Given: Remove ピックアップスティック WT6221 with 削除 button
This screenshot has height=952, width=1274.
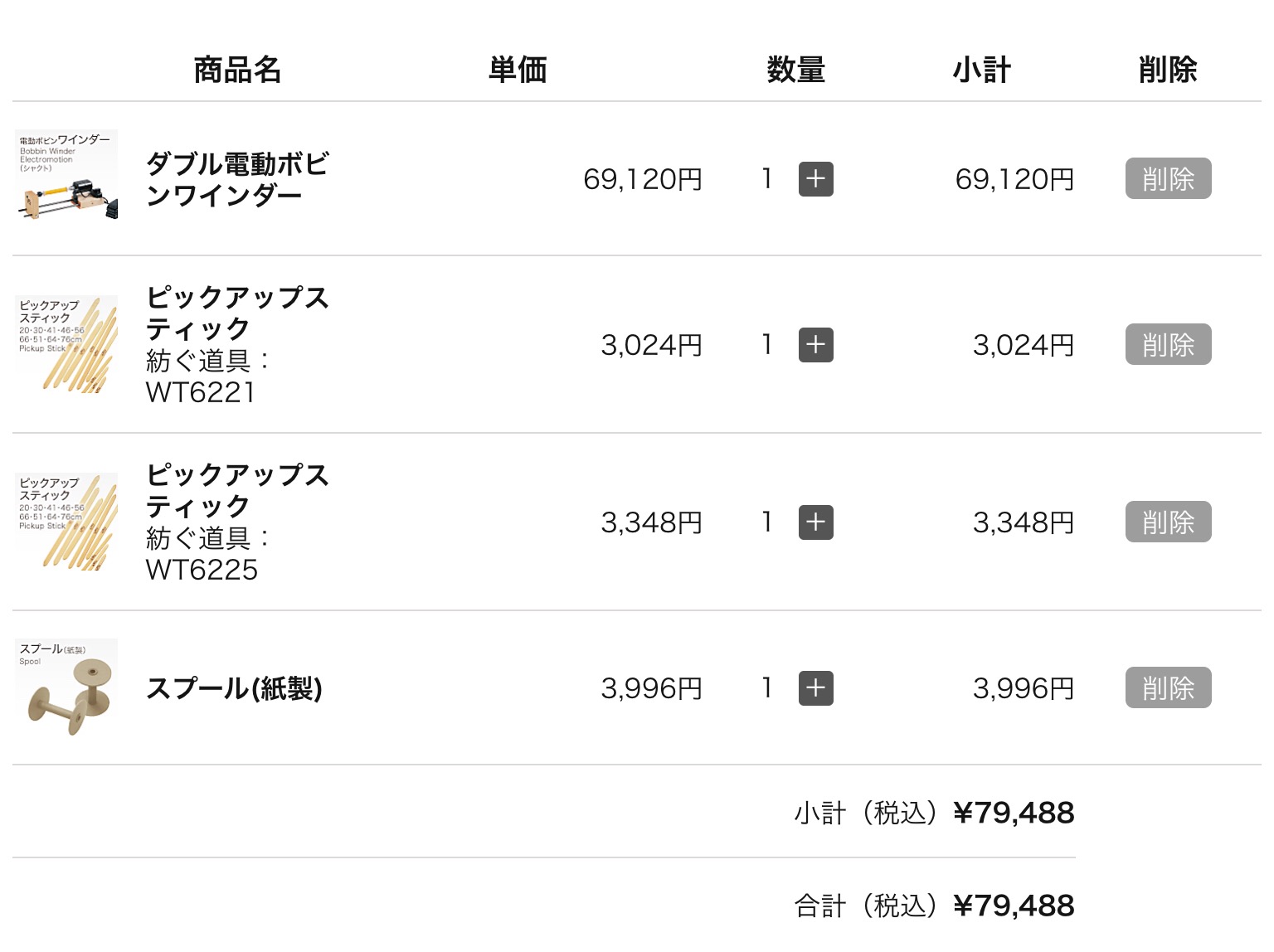Looking at the screenshot, I should pyautogui.click(x=1168, y=344).
